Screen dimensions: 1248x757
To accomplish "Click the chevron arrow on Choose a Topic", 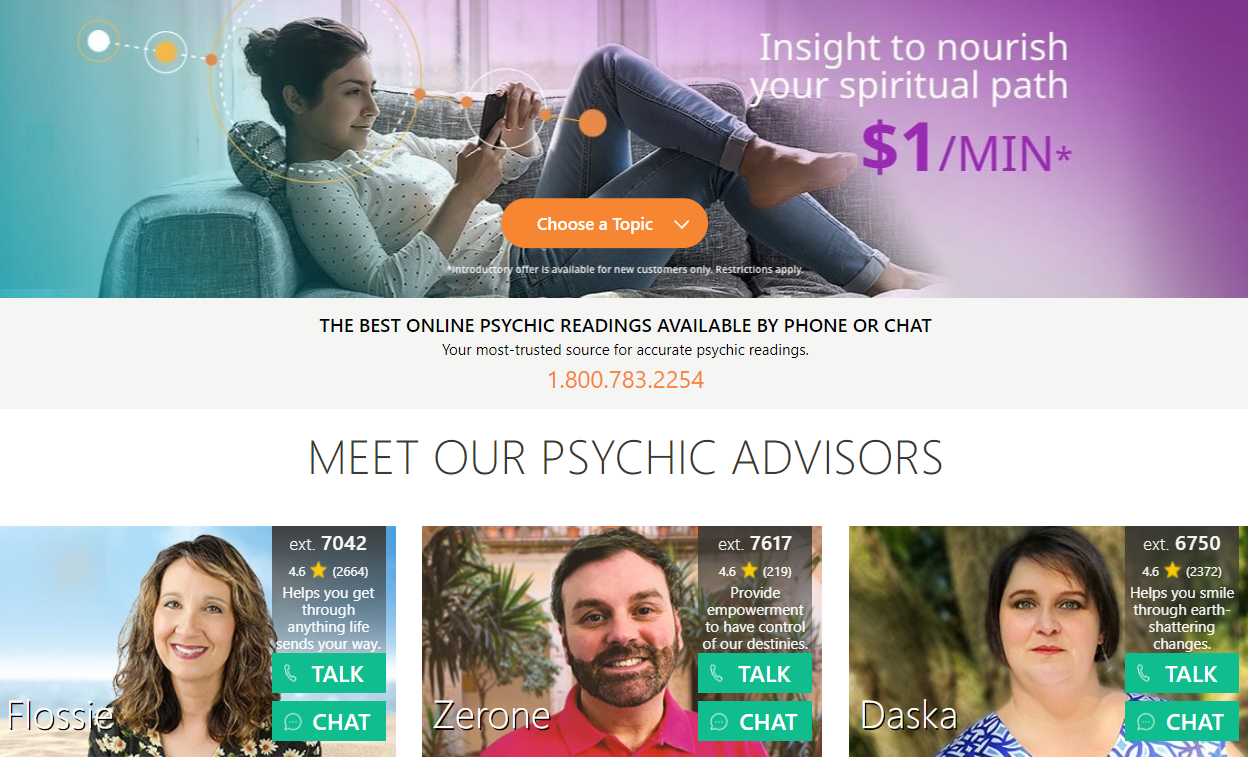I will pyautogui.click(x=682, y=225).
